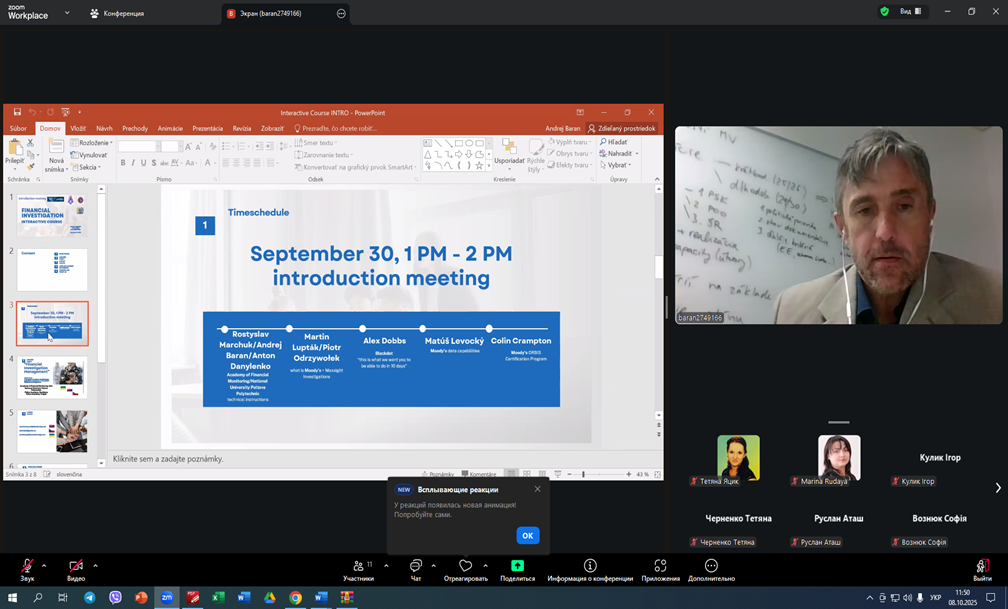Open Telegram from the Windows taskbar
This screenshot has height=609, width=1008.
point(89,598)
